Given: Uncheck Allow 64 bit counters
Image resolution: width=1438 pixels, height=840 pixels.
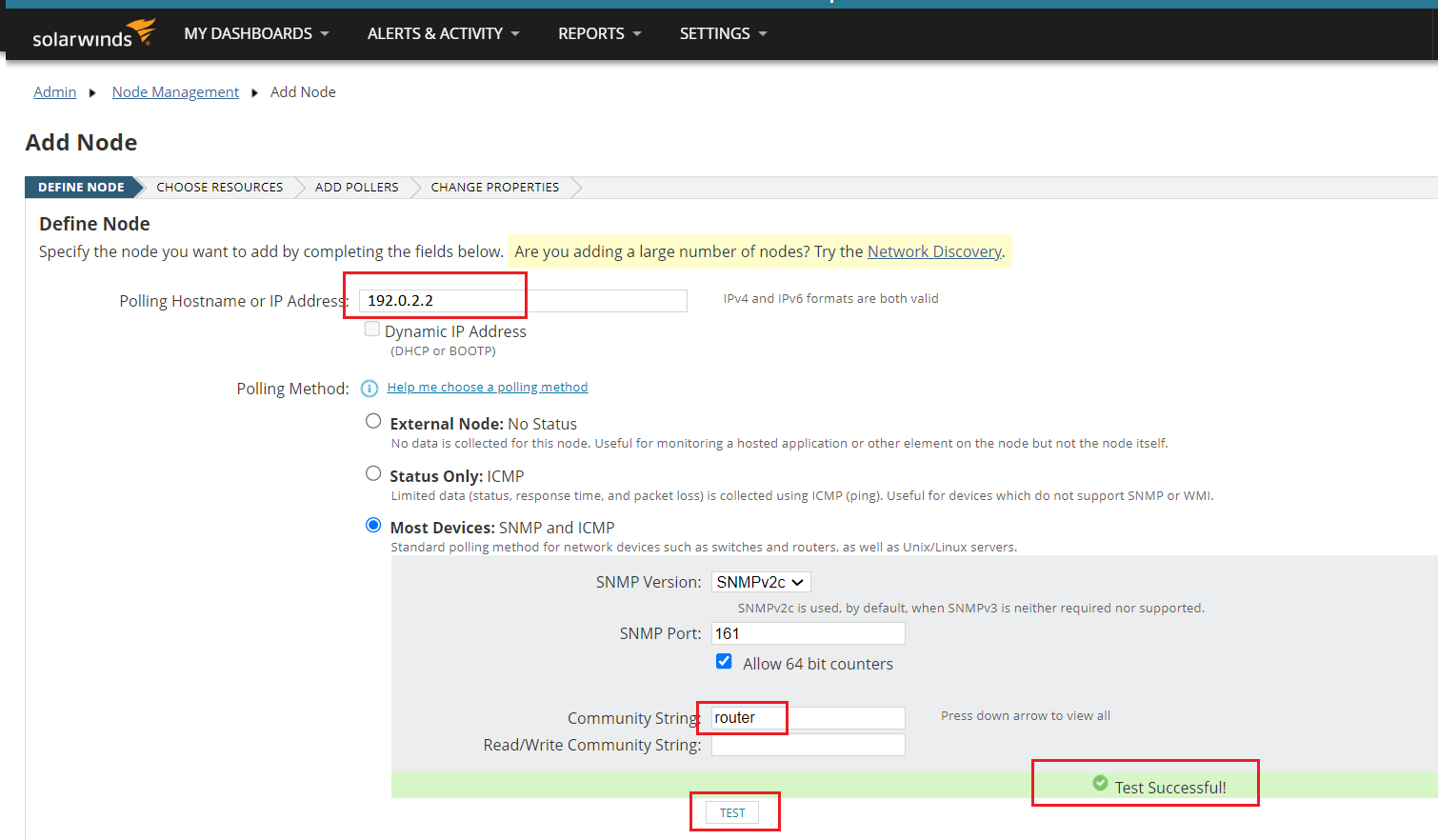Looking at the screenshot, I should [x=724, y=662].
